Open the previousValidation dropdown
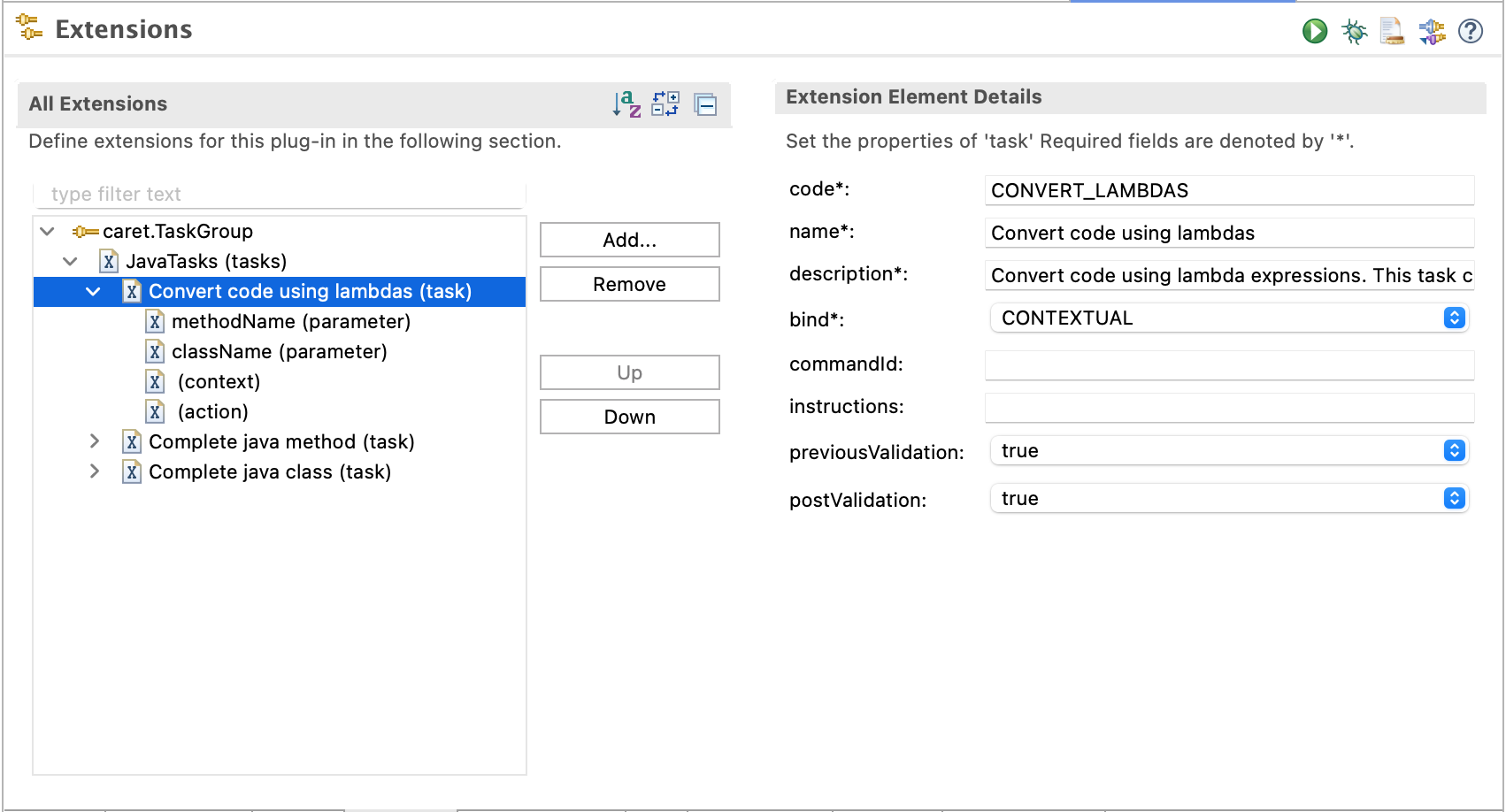This screenshot has height=812, width=1506. pyautogui.click(x=1452, y=450)
